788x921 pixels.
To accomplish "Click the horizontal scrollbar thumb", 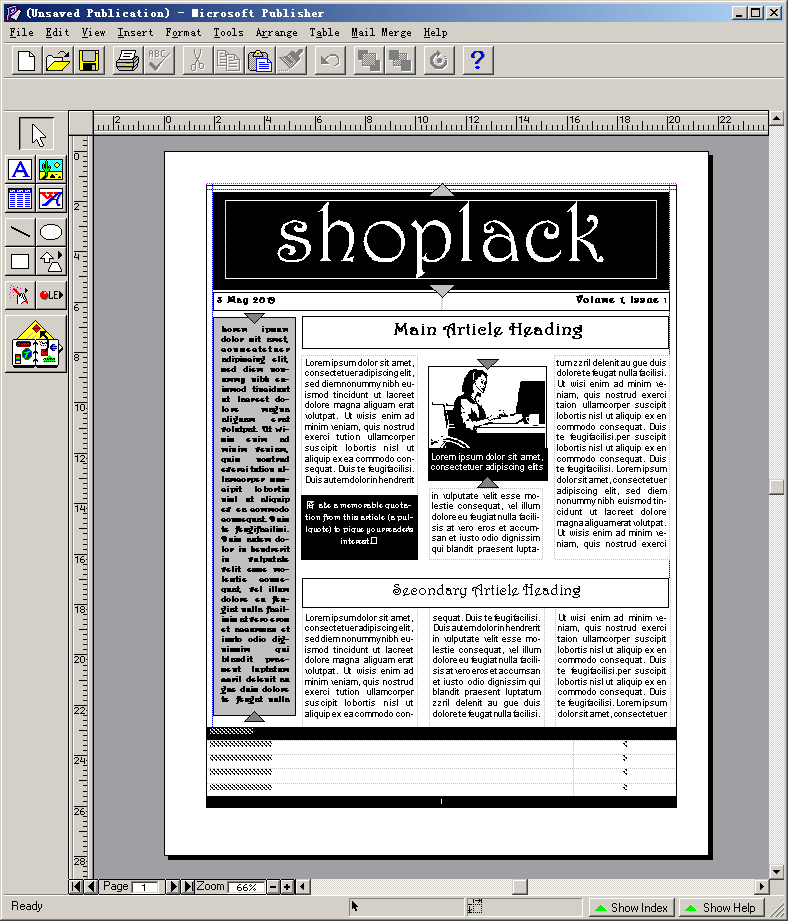I will coord(519,887).
